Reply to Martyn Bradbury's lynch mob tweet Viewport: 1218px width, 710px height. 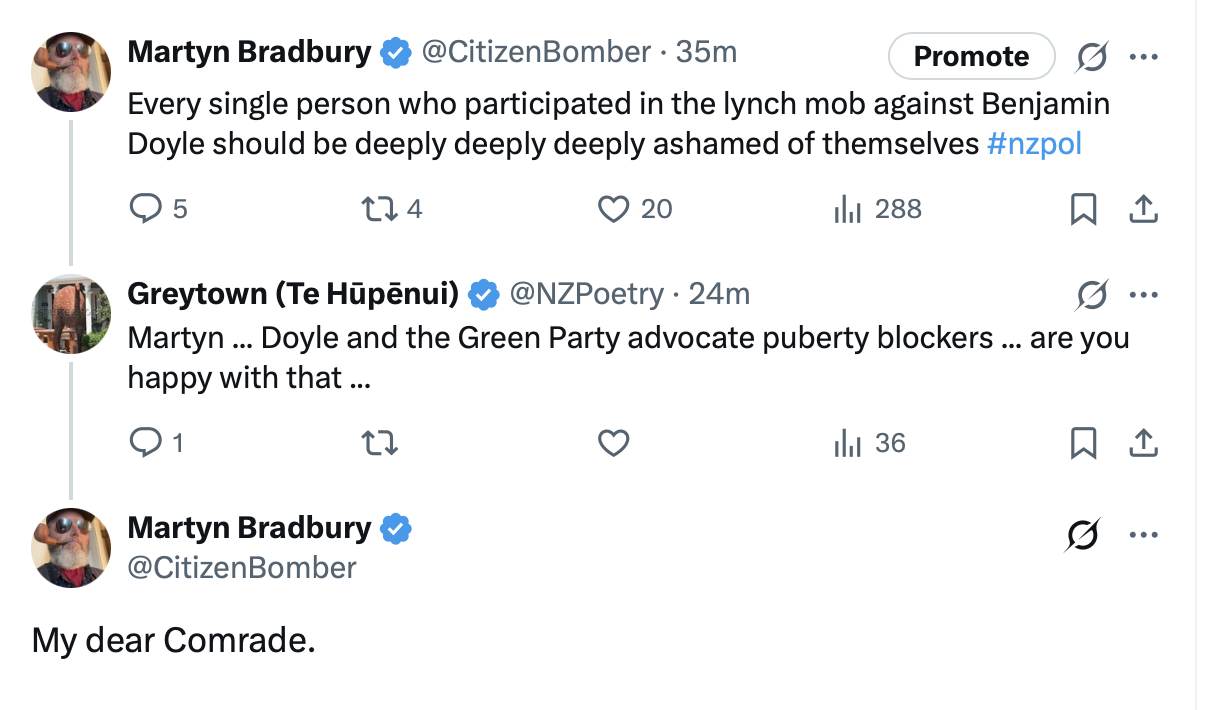pyautogui.click(x=146, y=209)
